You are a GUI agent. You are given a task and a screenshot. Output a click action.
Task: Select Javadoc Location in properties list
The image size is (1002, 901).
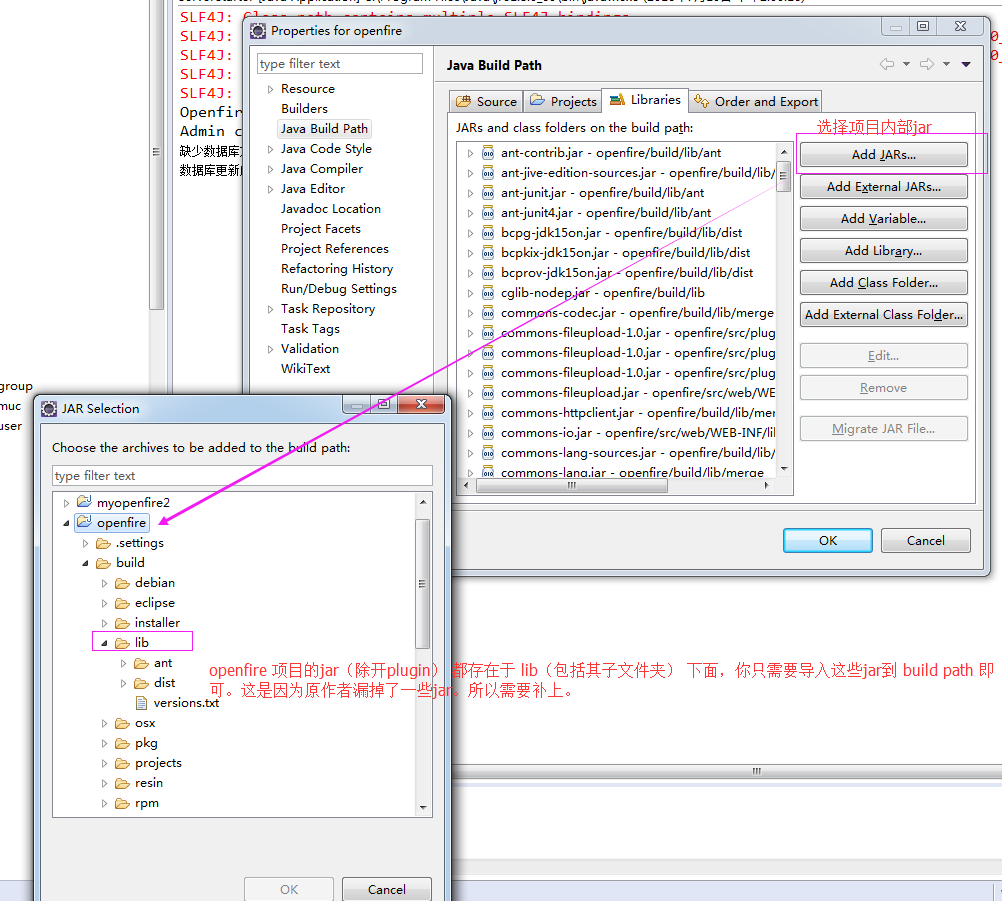tap(330, 209)
